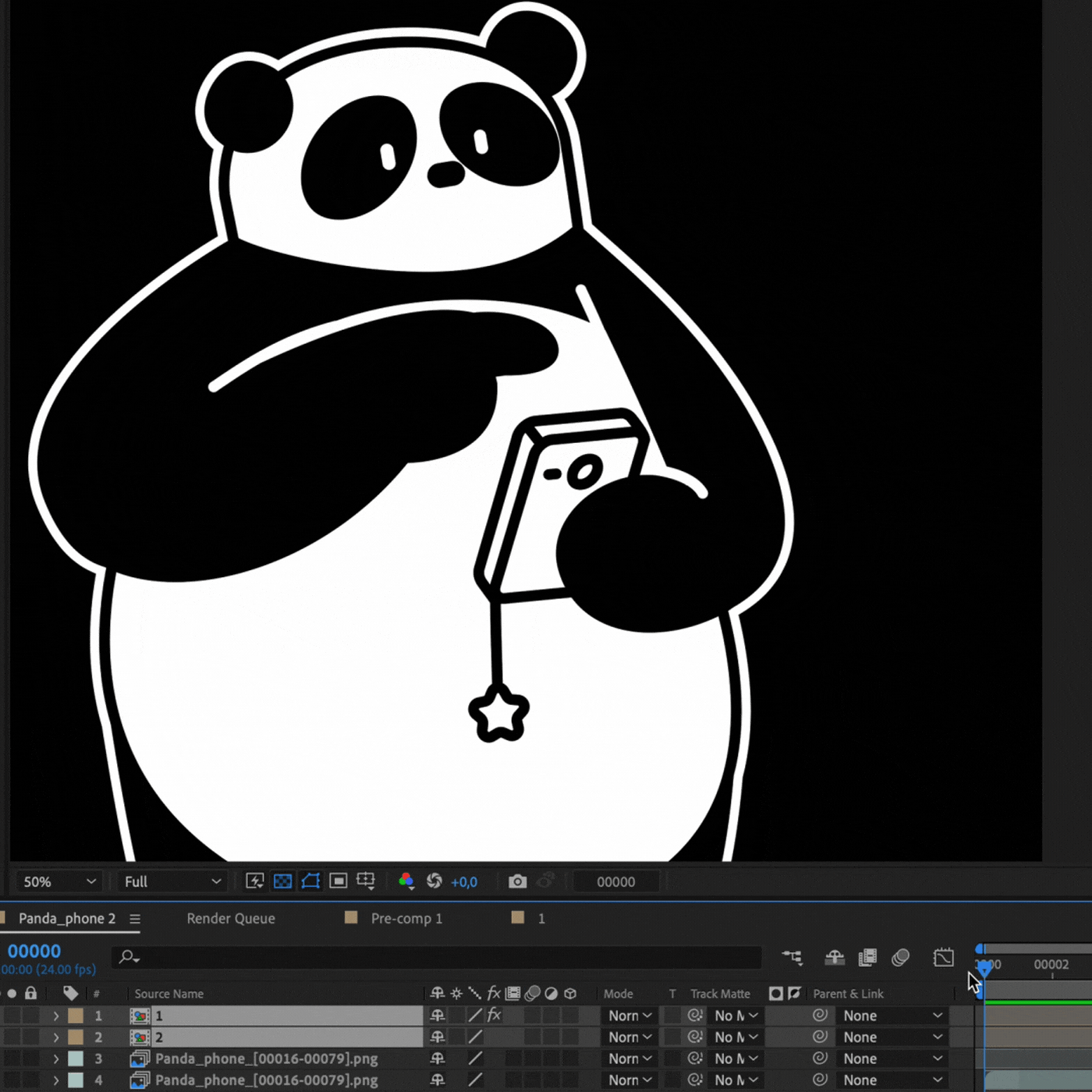Switch to the Render Queue tab

(x=231, y=918)
